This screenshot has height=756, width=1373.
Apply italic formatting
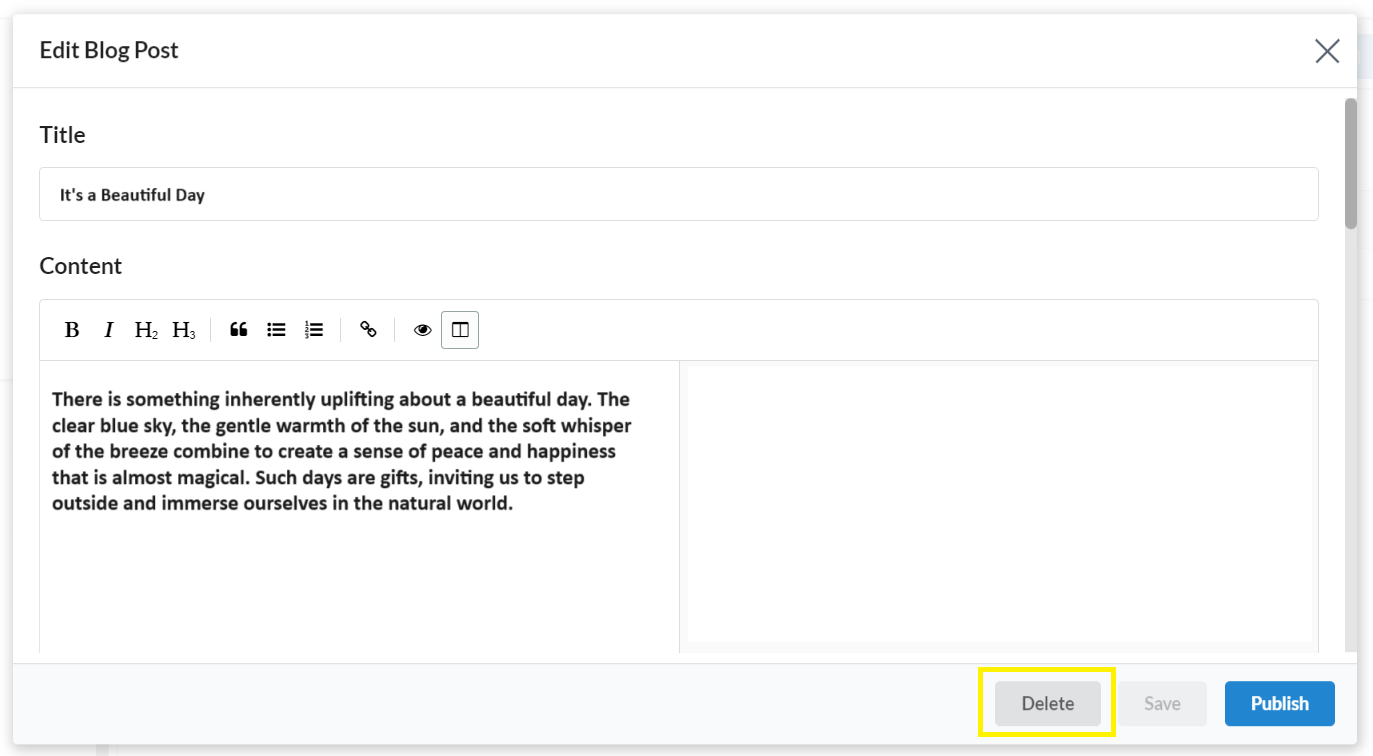pyautogui.click(x=109, y=330)
